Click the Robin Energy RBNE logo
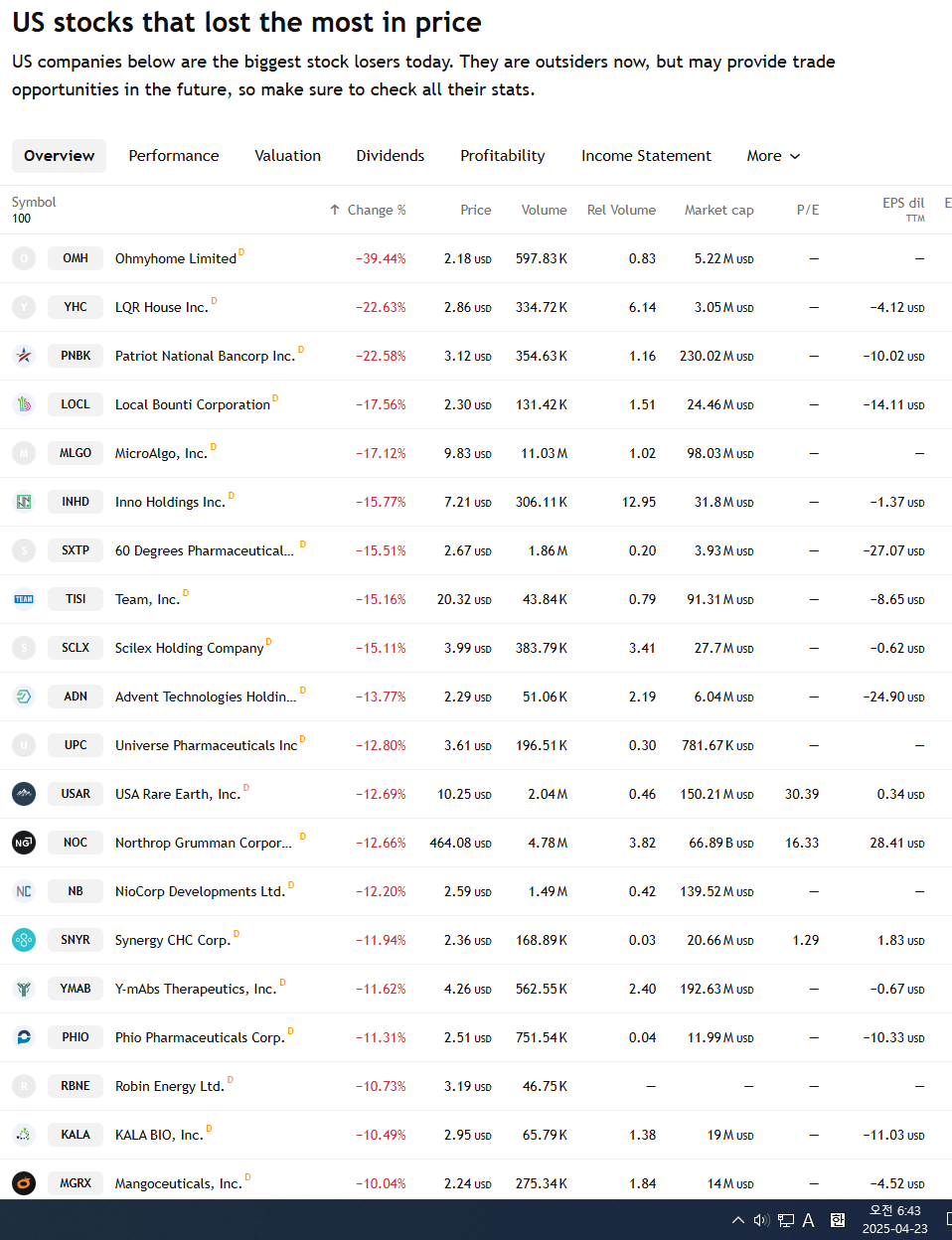The image size is (952, 1240). coord(24,1086)
